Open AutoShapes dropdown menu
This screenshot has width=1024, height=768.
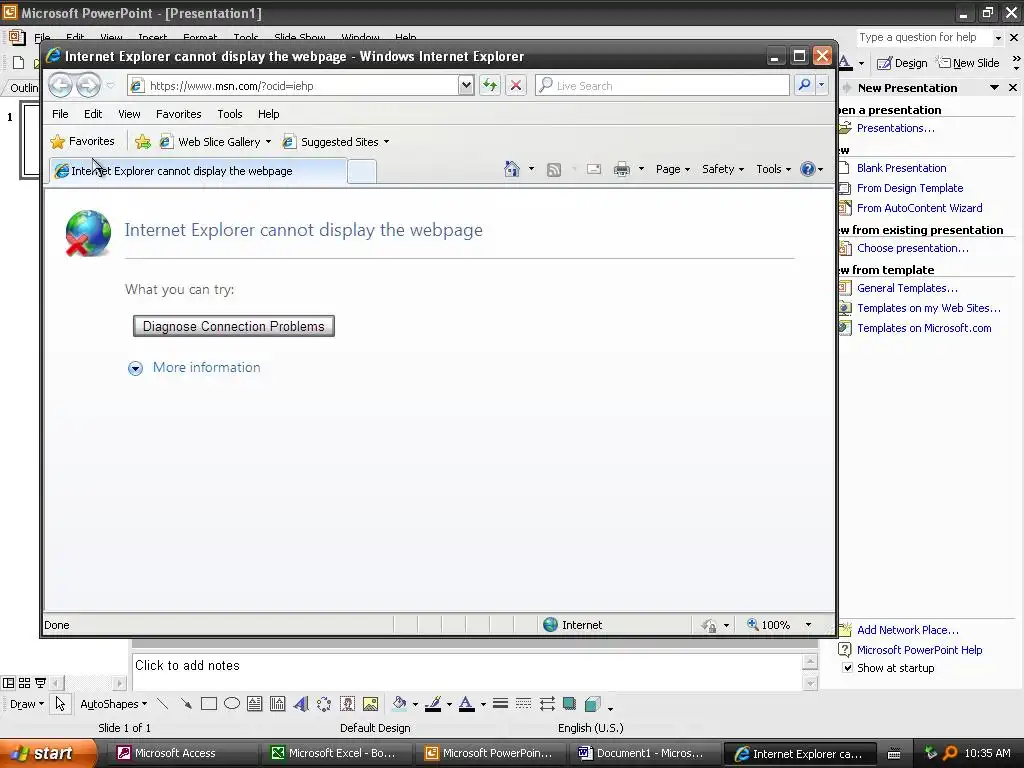point(114,704)
